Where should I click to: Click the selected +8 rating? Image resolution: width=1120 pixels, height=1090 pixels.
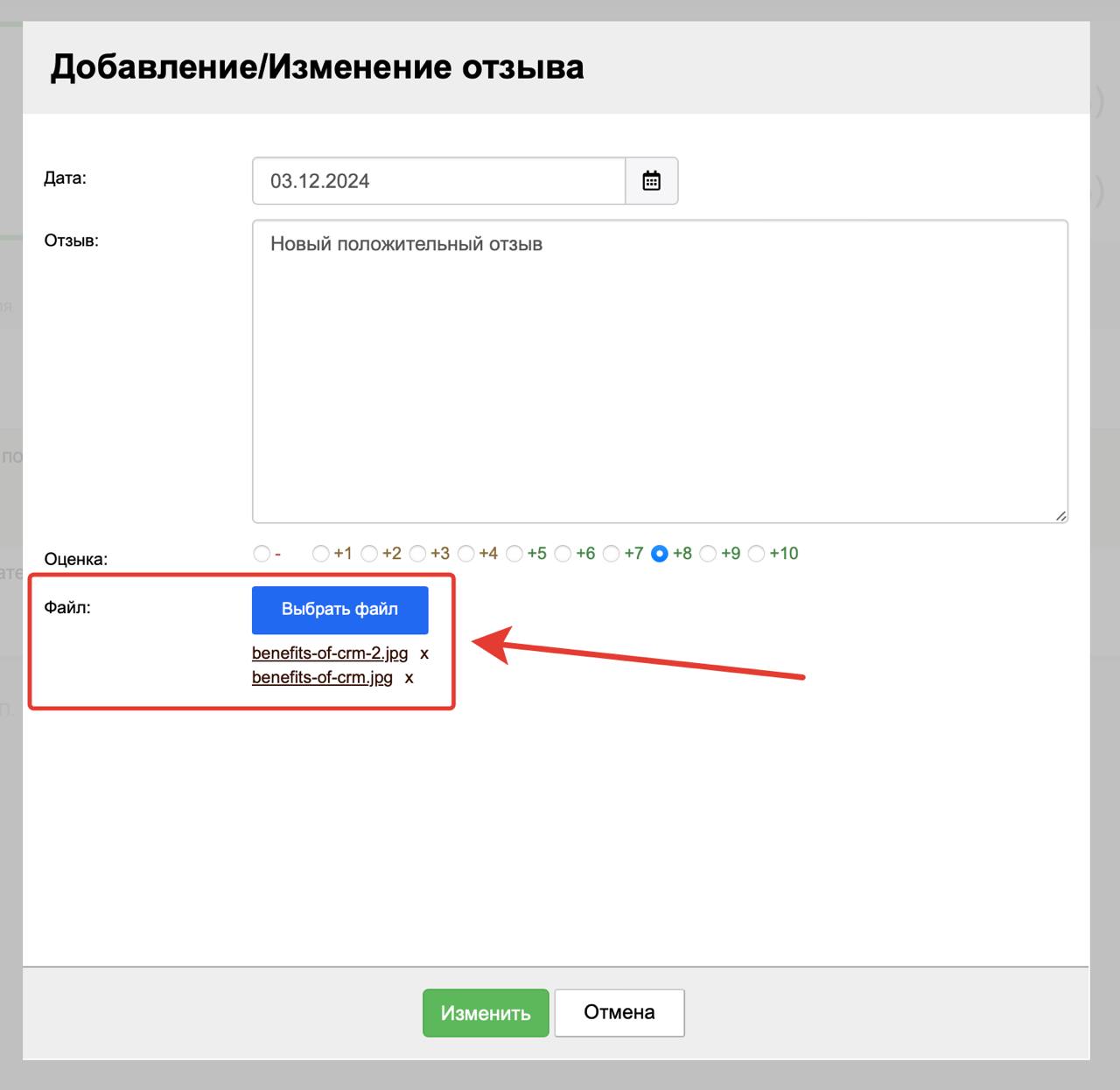660,554
